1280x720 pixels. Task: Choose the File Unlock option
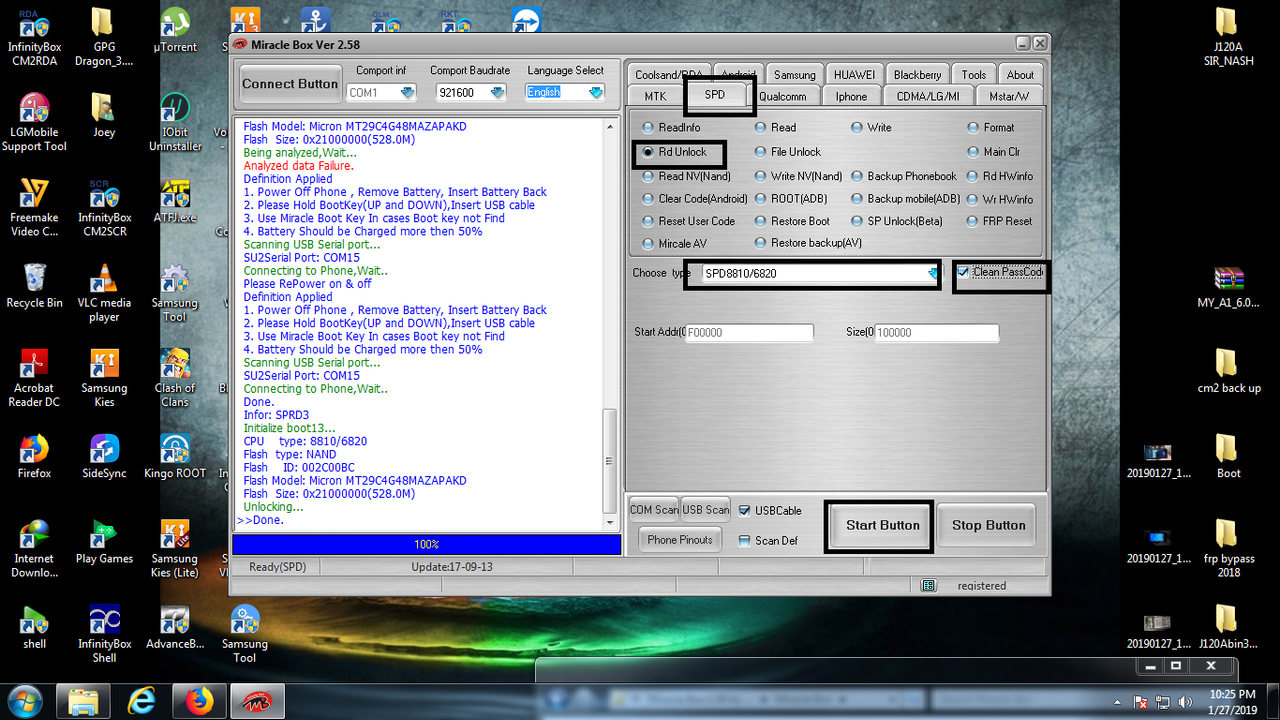coord(788,152)
